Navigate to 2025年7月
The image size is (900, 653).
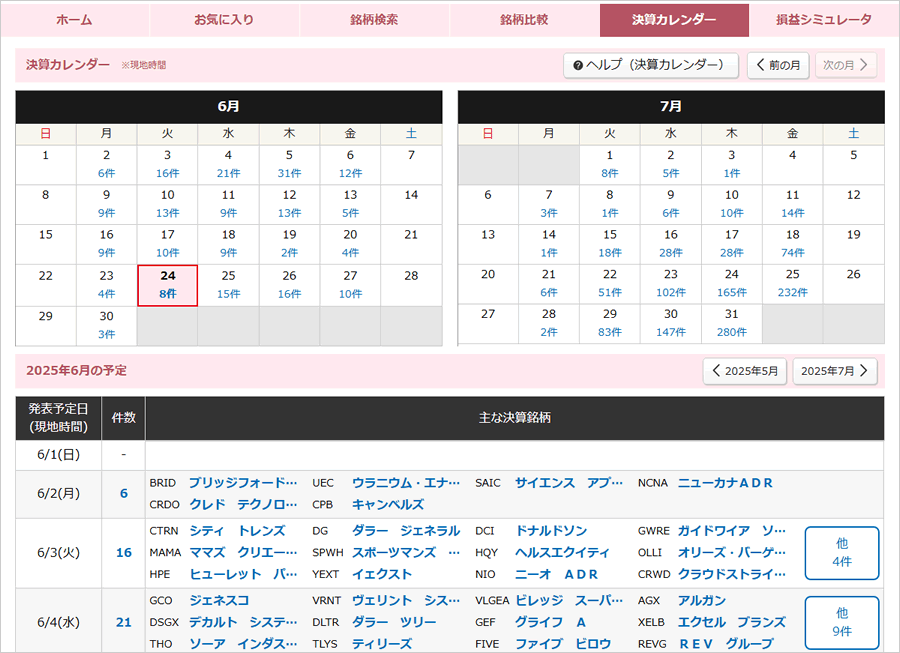click(835, 371)
